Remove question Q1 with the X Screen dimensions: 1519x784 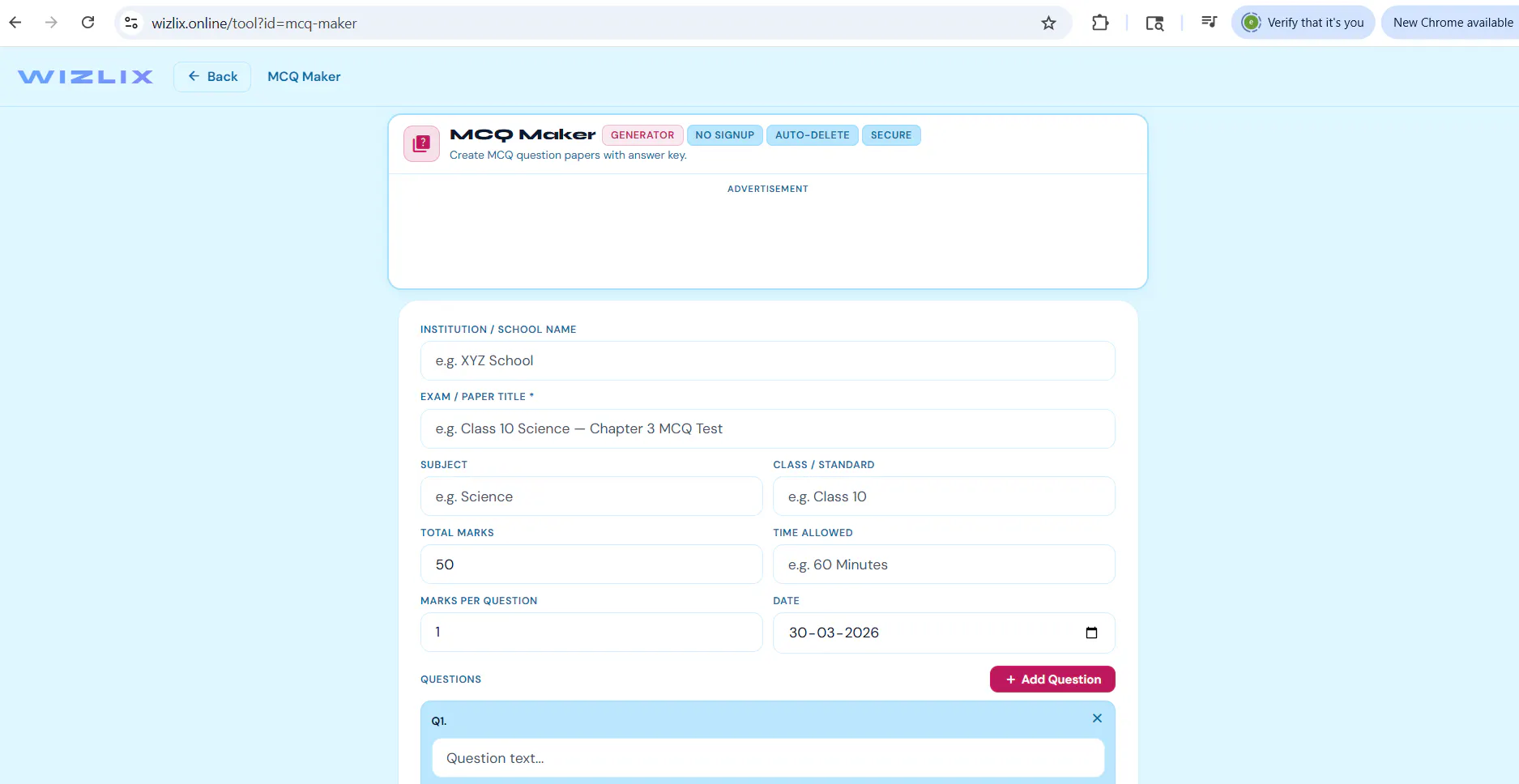coord(1097,718)
